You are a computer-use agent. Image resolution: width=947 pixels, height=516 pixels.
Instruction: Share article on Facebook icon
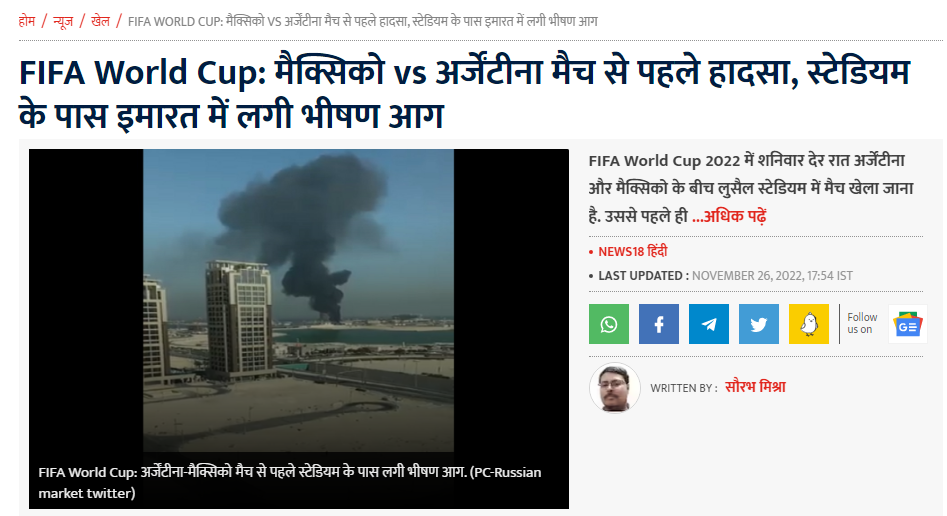(659, 324)
